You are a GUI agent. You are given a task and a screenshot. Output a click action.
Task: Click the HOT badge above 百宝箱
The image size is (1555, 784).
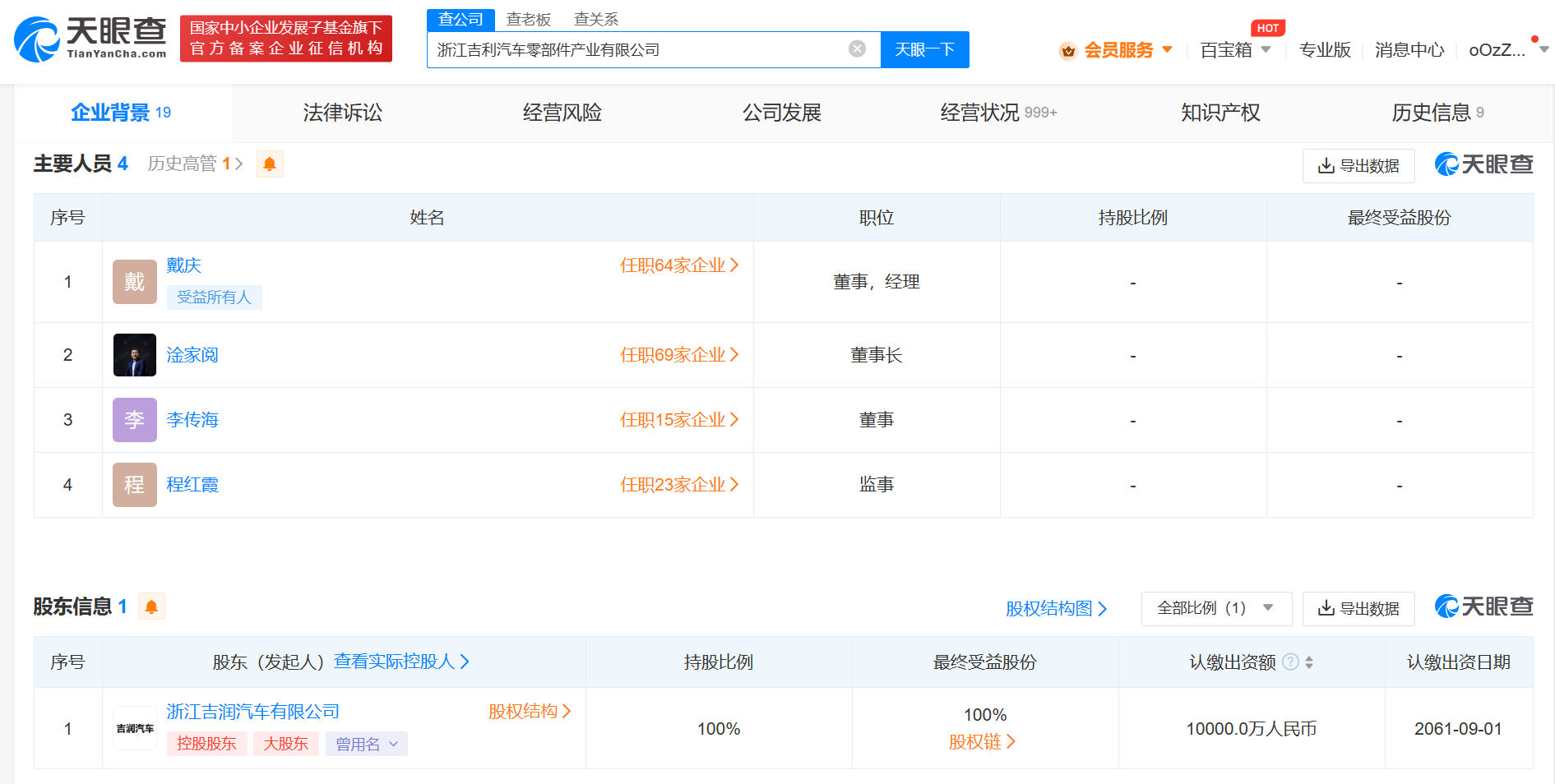point(1268,27)
